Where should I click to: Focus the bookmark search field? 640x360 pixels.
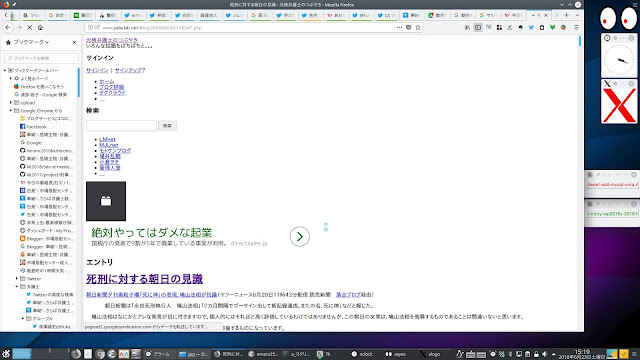(41, 58)
